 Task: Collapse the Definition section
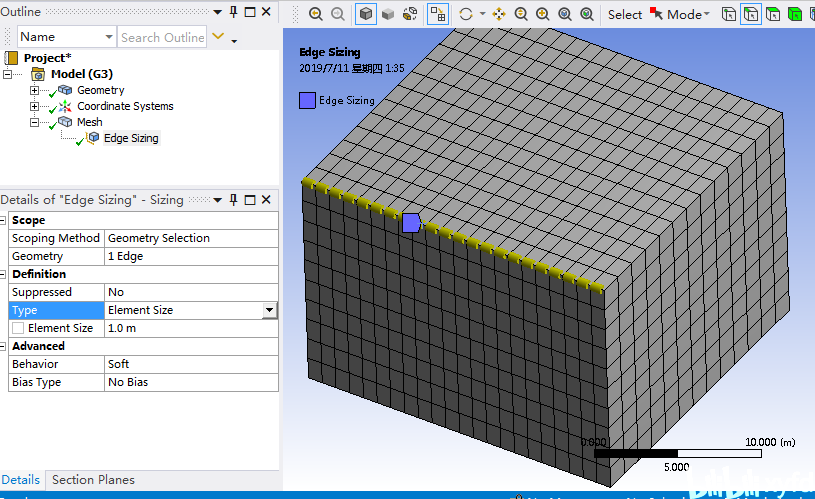click(x=3, y=274)
